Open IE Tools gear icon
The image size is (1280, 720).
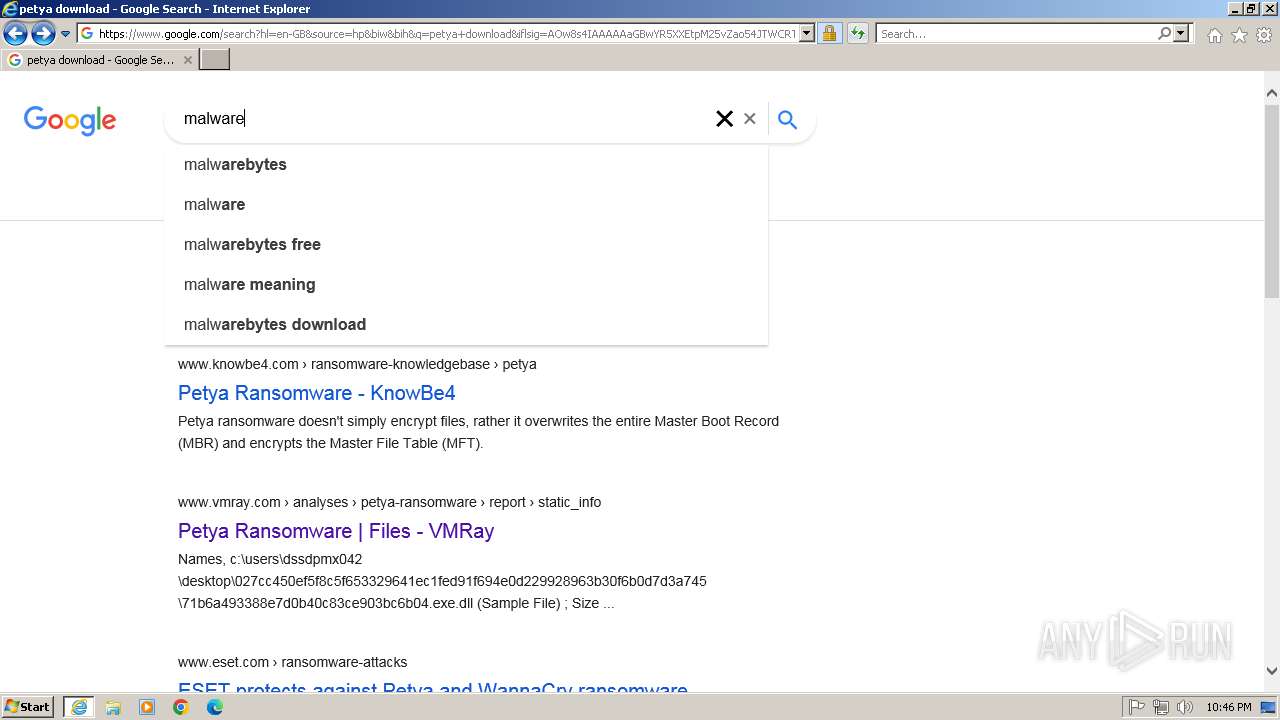pos(1264,35)
